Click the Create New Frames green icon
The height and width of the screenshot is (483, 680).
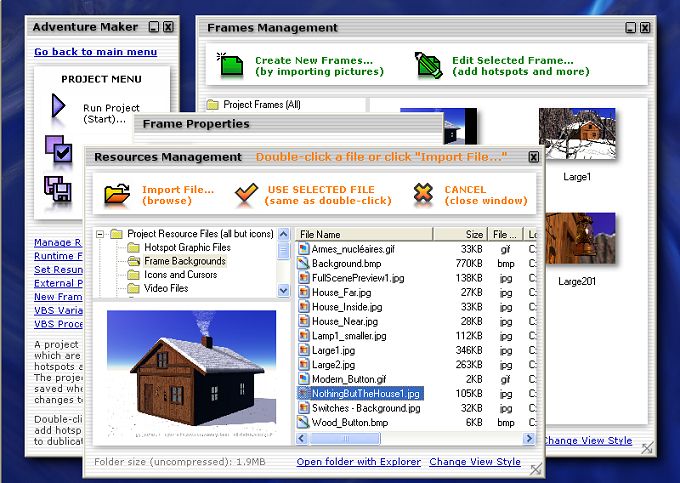point(231,66)
